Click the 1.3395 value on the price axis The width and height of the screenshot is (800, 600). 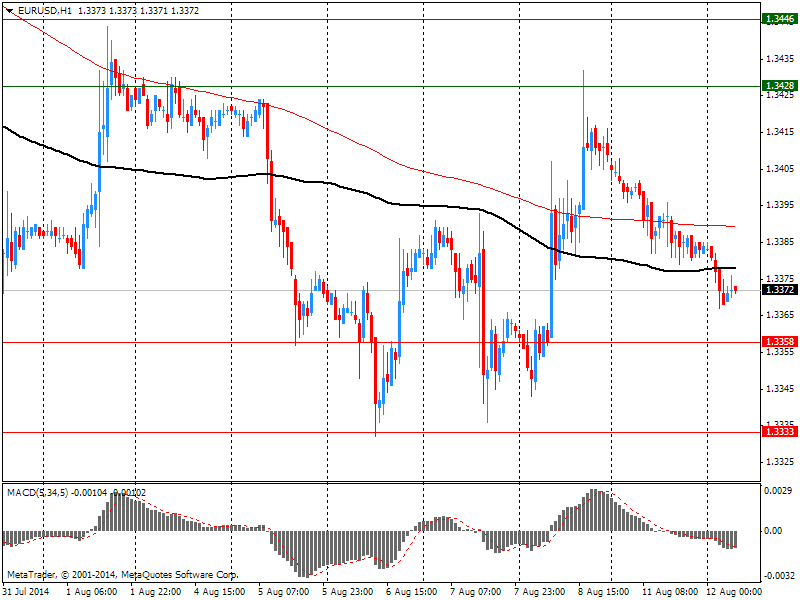click(x=780, y=205)
